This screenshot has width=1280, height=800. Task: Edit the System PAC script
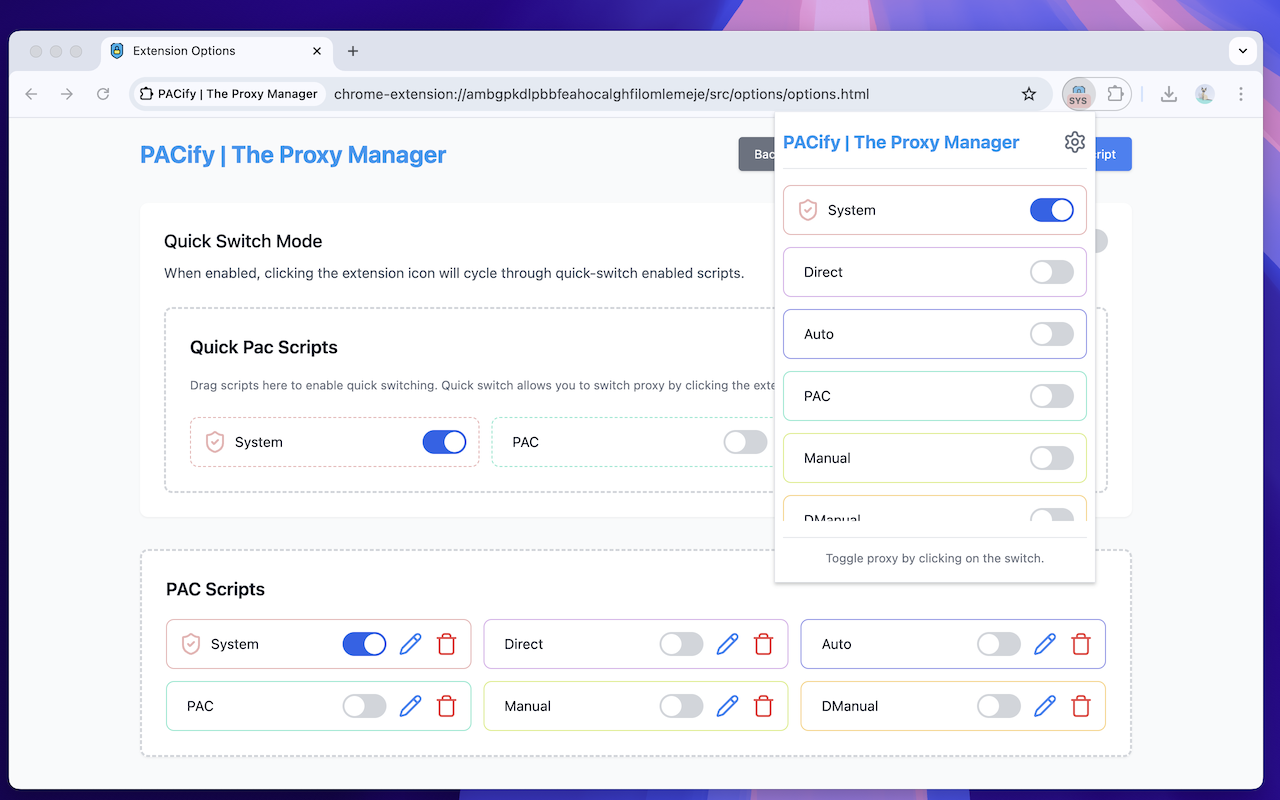pos(410,644)
